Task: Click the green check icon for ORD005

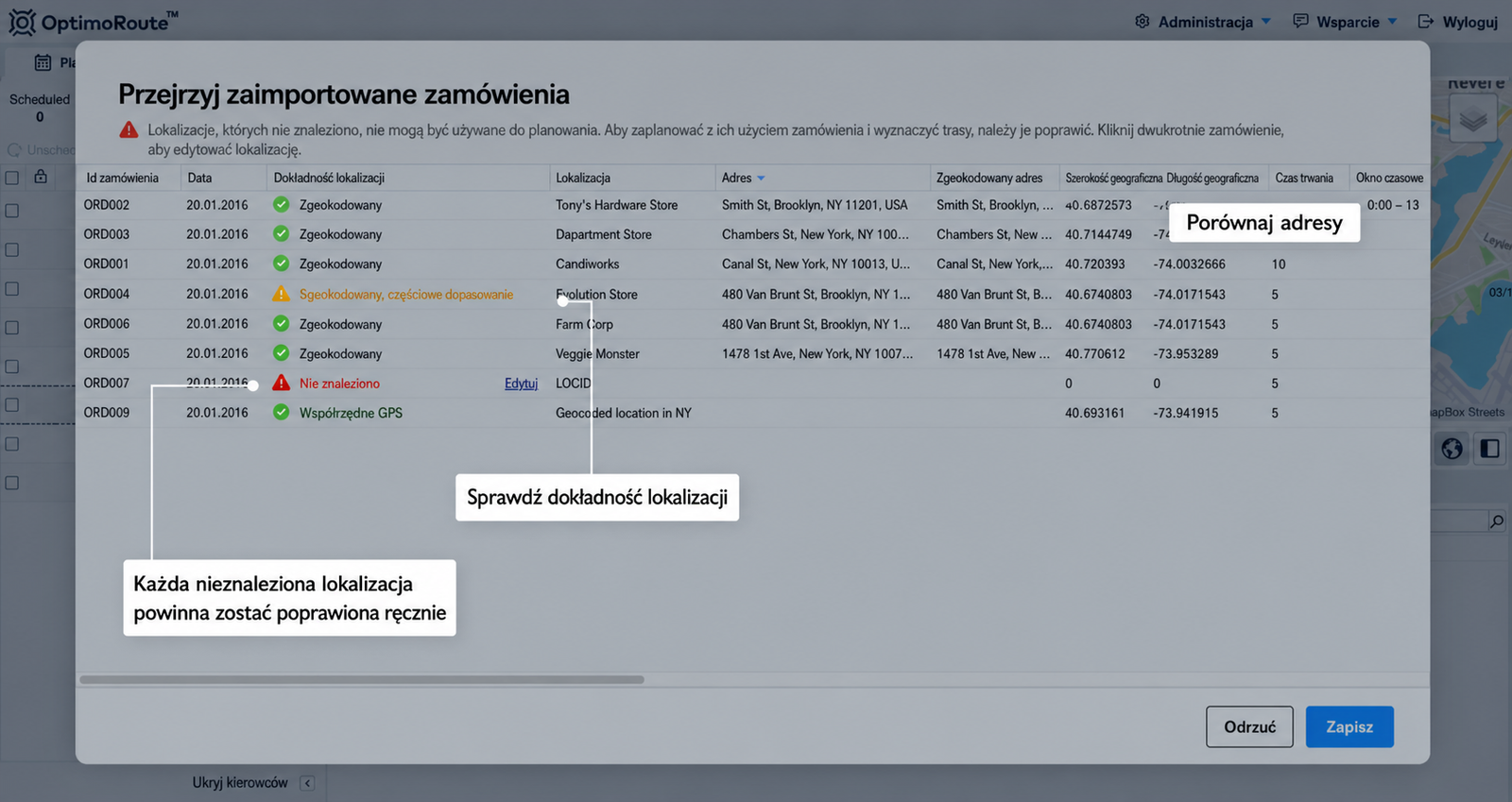Action: click(x=281, y=353)
